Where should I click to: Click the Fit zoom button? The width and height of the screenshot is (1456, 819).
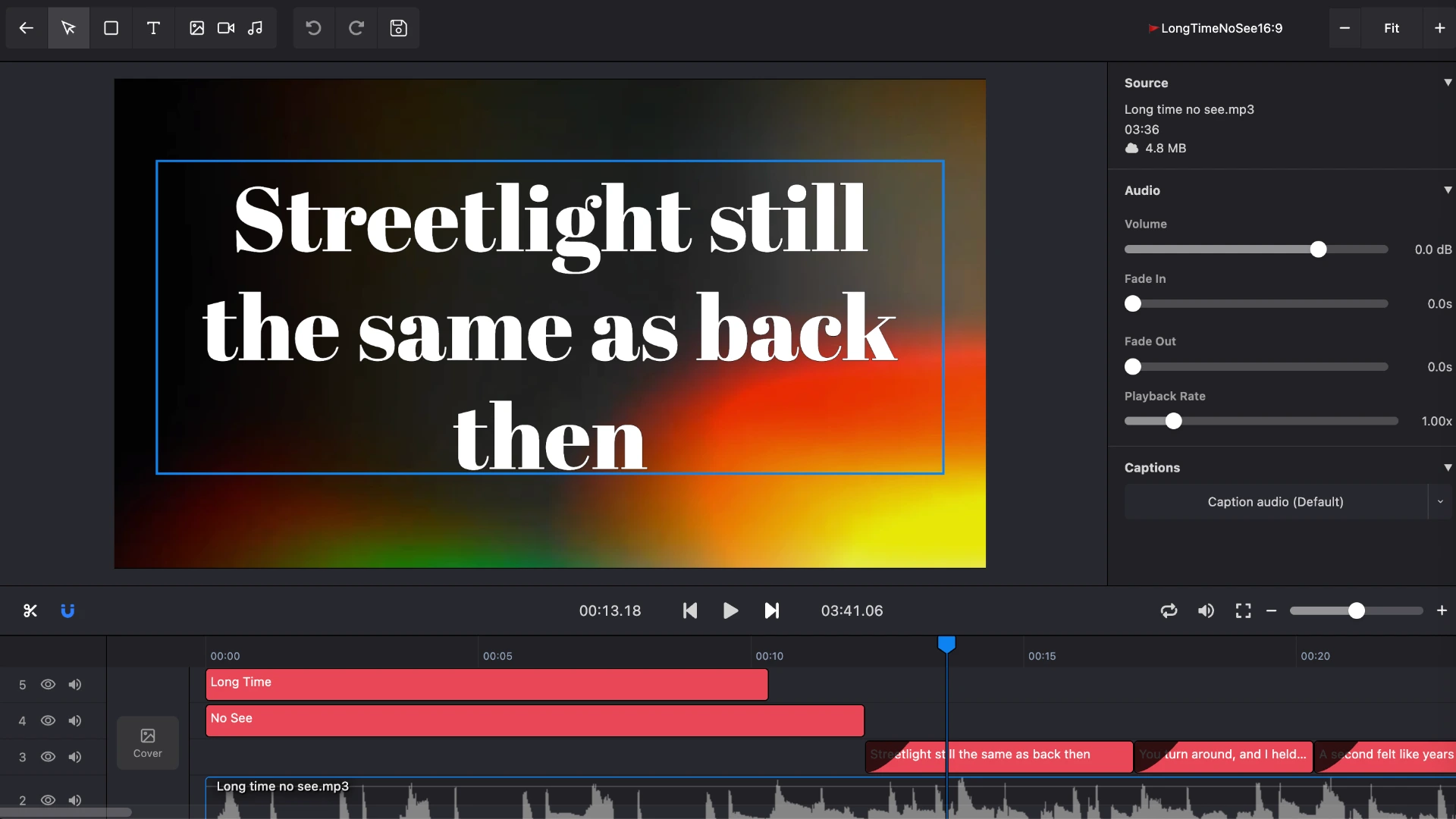[x=1391, y=28]
